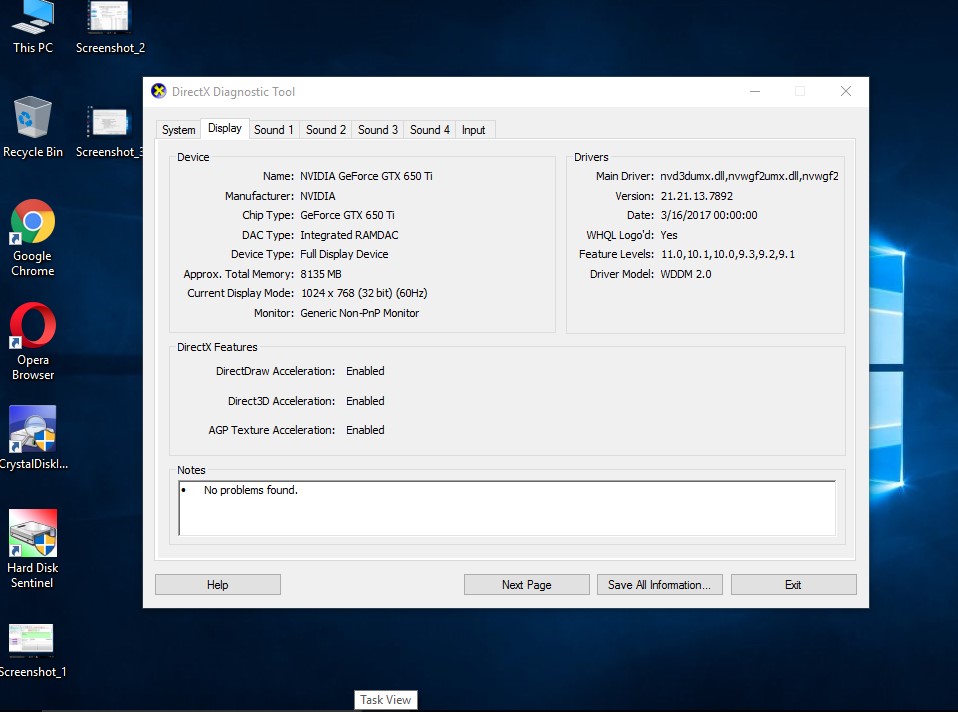
Task: Open Hard Disk Sentinel shortcut
Action: point(33,535)
